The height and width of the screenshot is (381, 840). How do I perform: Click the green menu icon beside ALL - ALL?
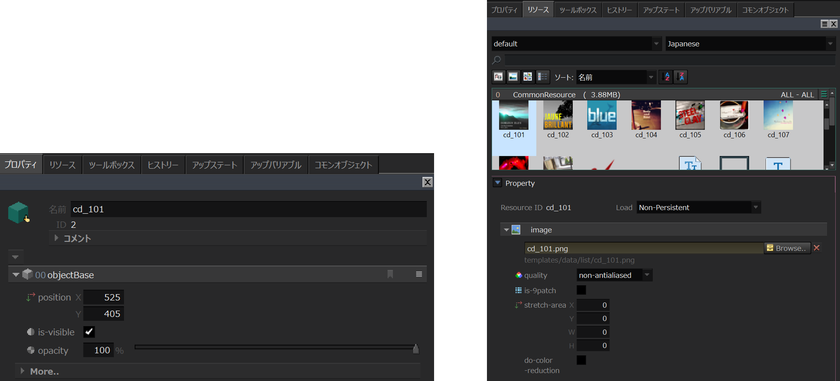click(x=824, y=94)
